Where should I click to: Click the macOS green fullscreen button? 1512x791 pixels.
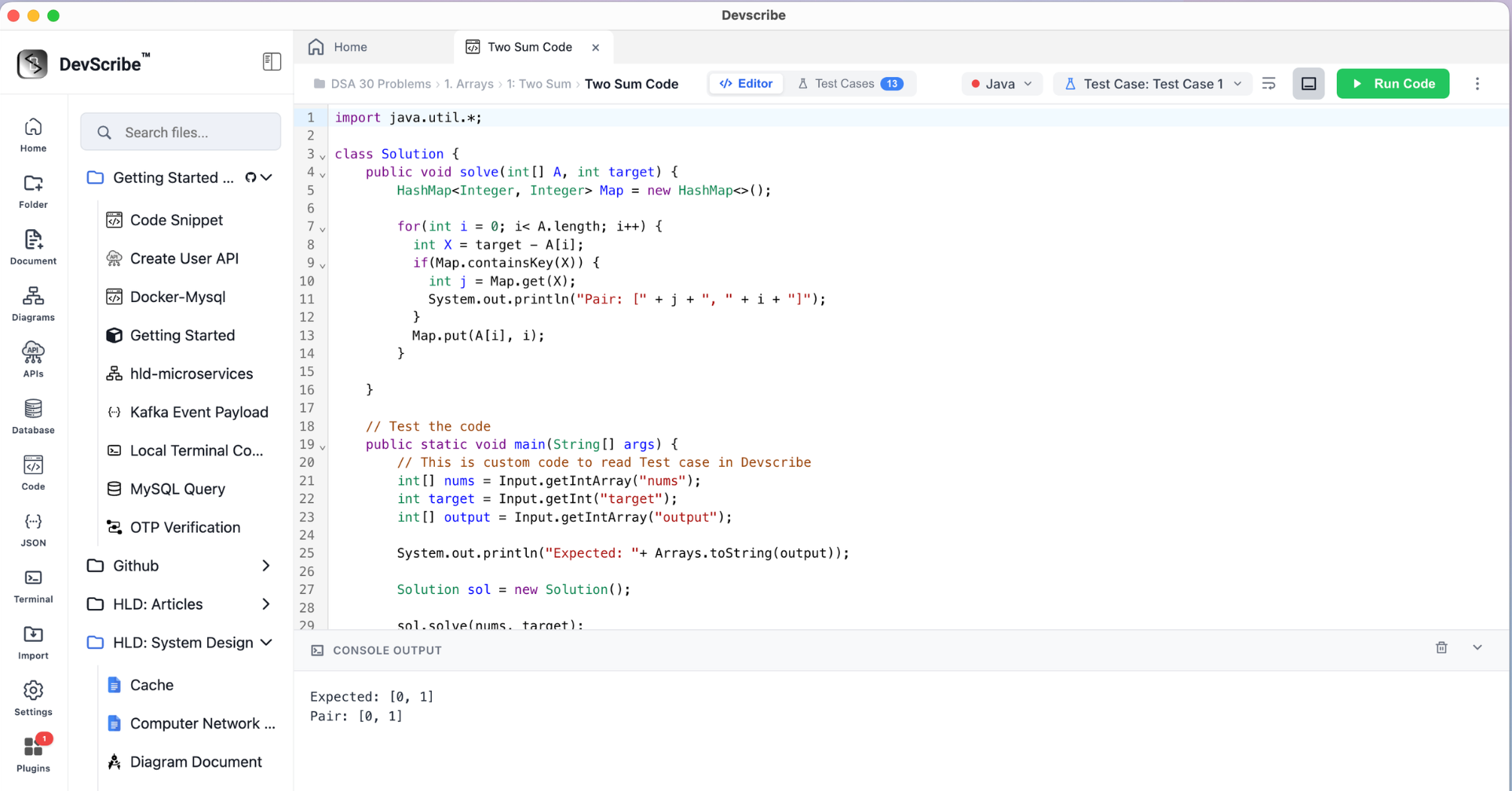coord(53,16)
